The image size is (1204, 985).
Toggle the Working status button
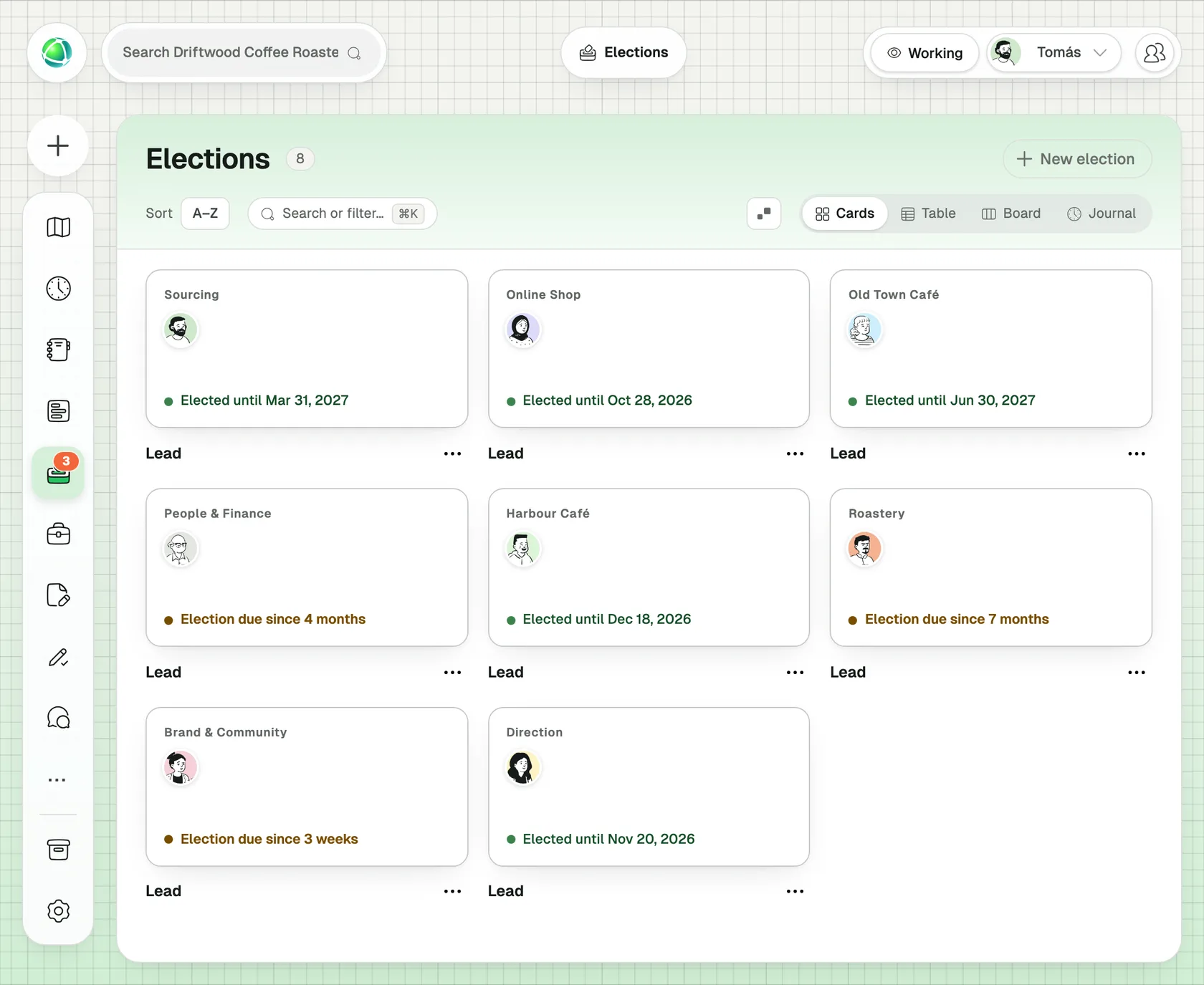coord(924,53)
